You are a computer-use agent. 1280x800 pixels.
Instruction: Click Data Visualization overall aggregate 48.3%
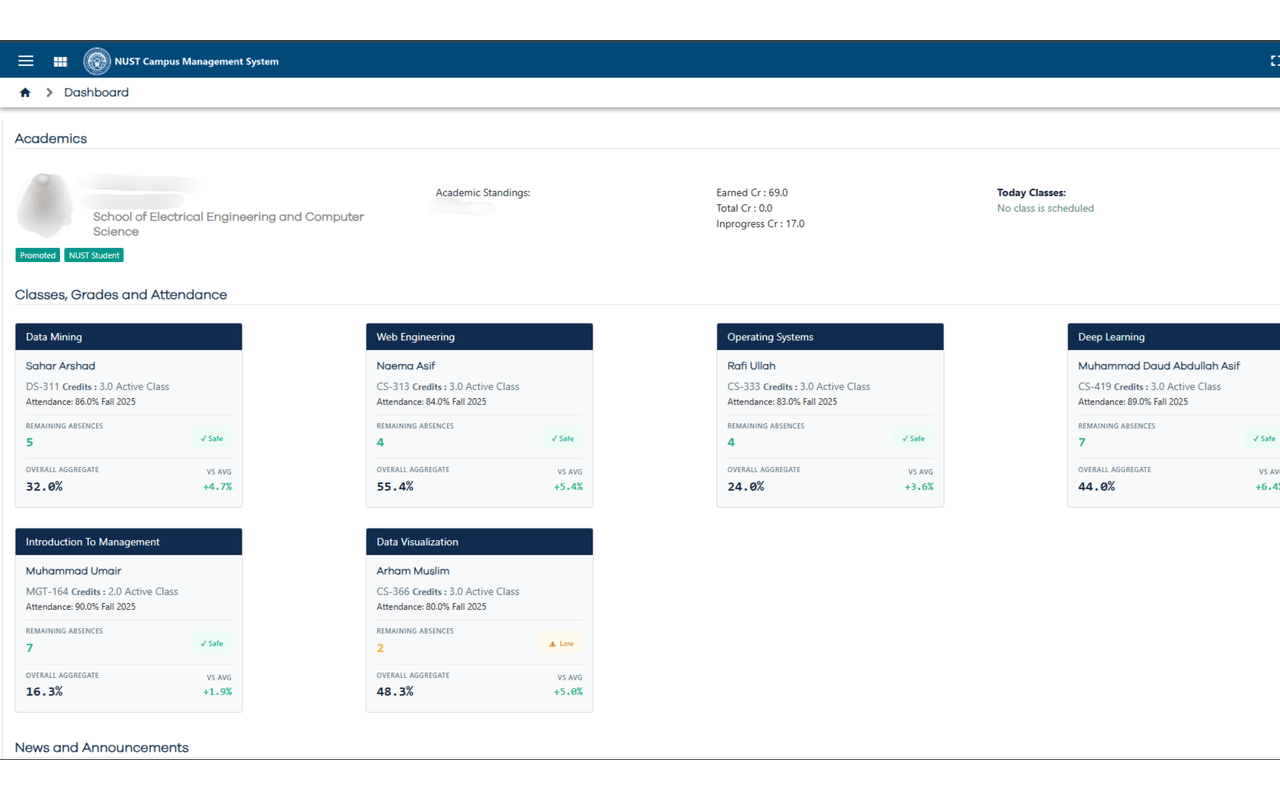pos(395,692)
